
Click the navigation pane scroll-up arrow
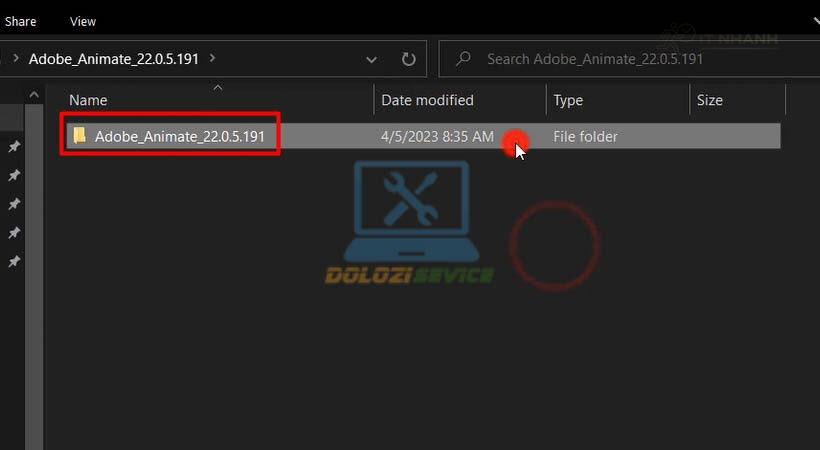pyautogui.click(x=34, y=95)
